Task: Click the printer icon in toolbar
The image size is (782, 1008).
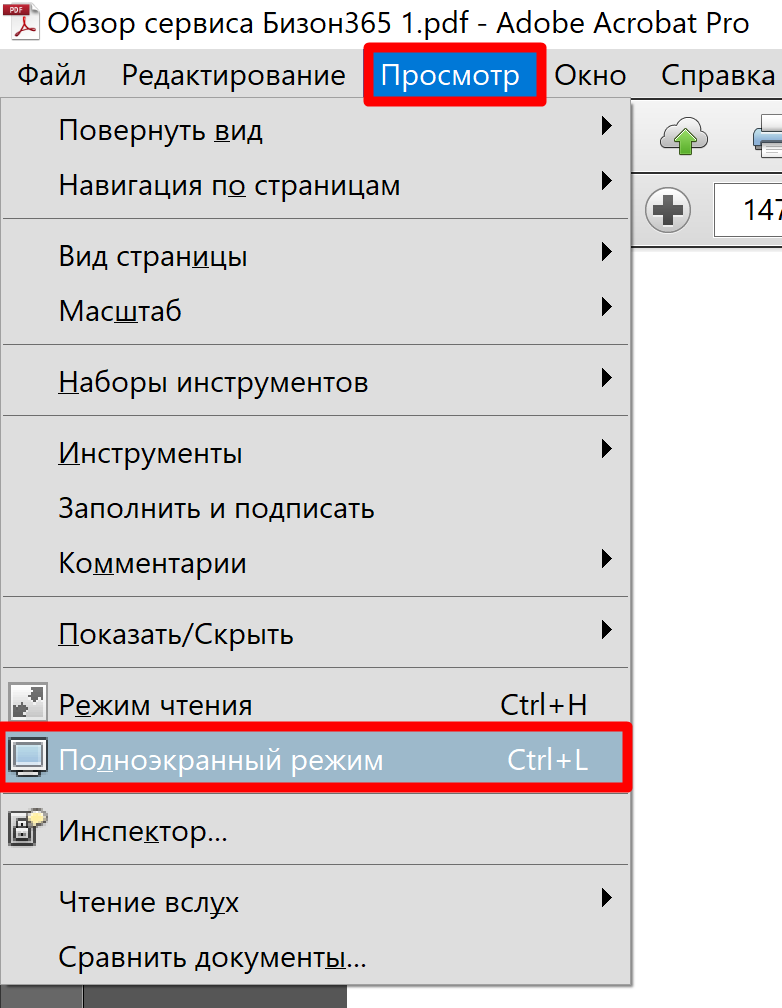Action: pyautogui.click(x=768, y=137)
